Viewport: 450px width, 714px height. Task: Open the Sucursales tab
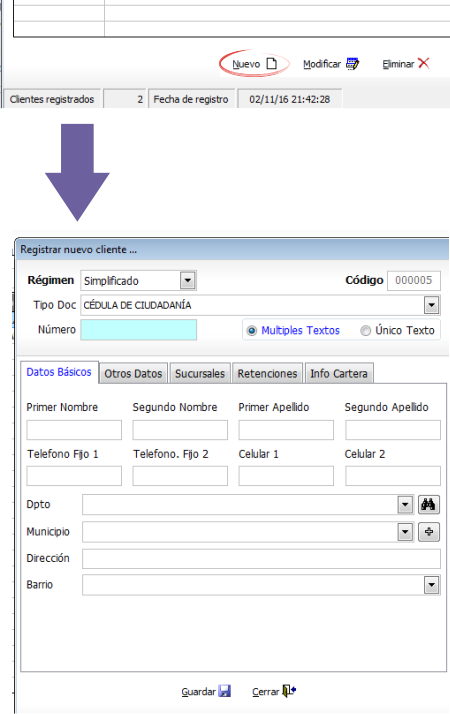coord(200,373)
